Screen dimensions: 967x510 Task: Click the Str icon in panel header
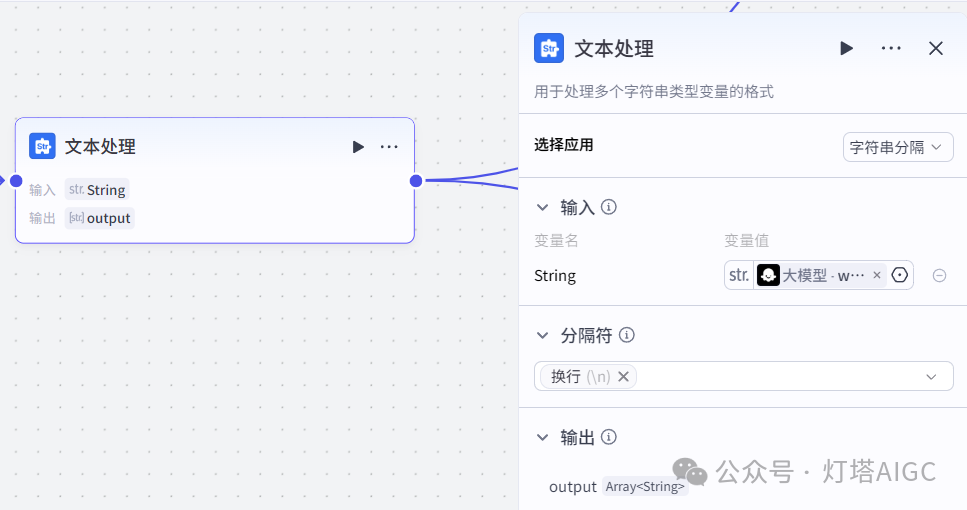[x=549, y=48]
